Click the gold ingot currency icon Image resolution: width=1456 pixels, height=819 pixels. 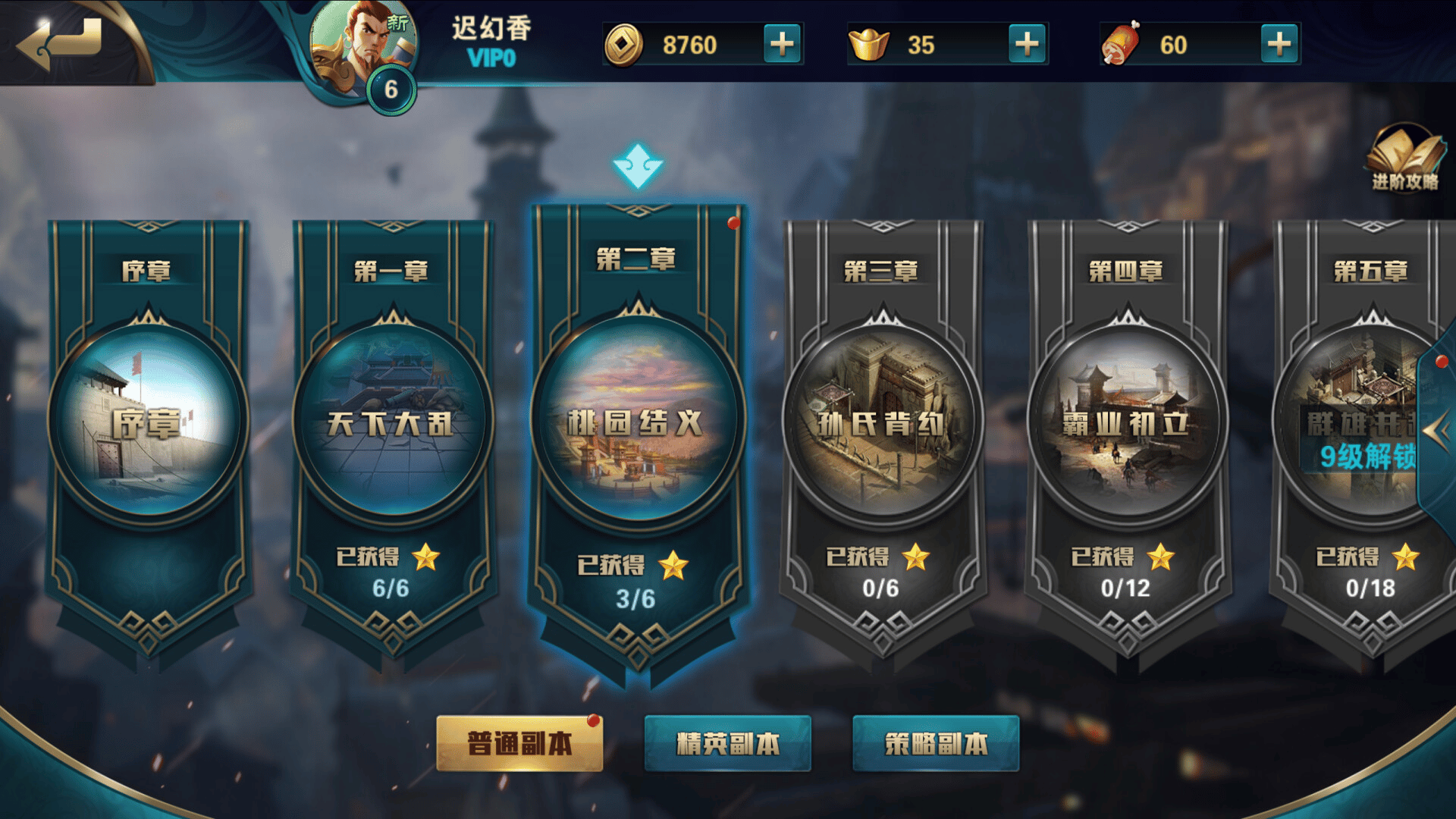point(869,44)
